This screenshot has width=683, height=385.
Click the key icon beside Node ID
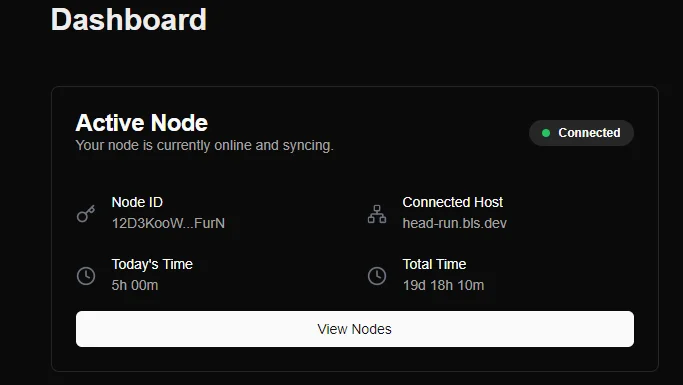pos(86,213)
